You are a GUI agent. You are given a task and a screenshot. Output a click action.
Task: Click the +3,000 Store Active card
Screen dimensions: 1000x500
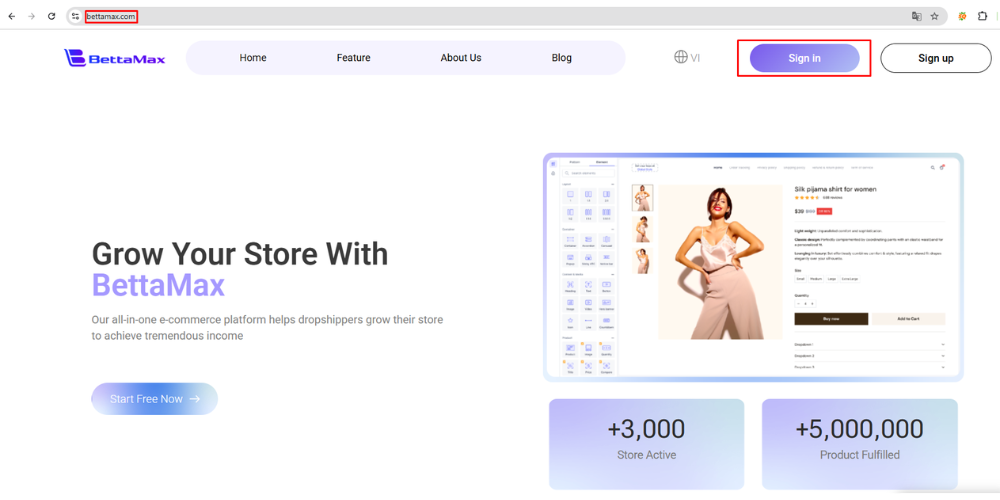[x=646, y=444]
